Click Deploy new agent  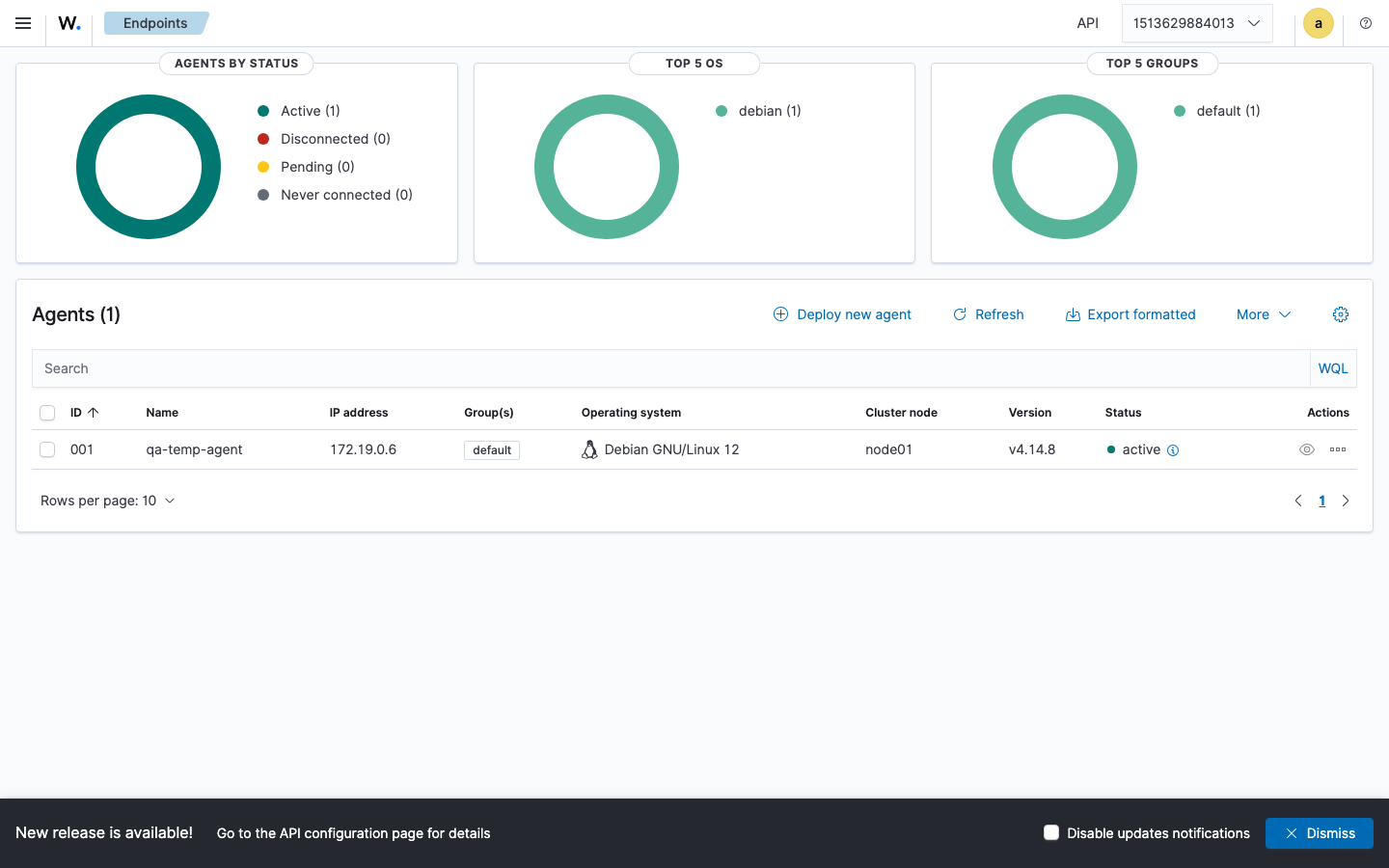pyautogui.click(x=842, y=314)
